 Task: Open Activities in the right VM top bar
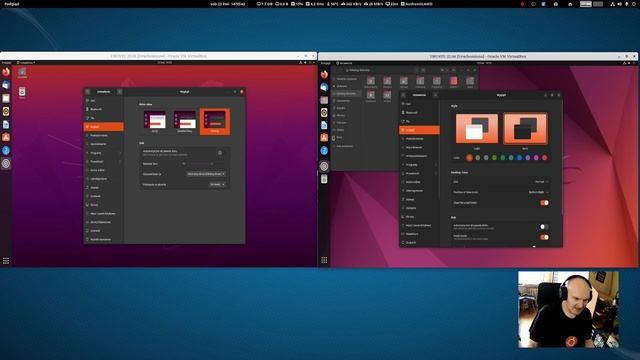click(325, 63)
